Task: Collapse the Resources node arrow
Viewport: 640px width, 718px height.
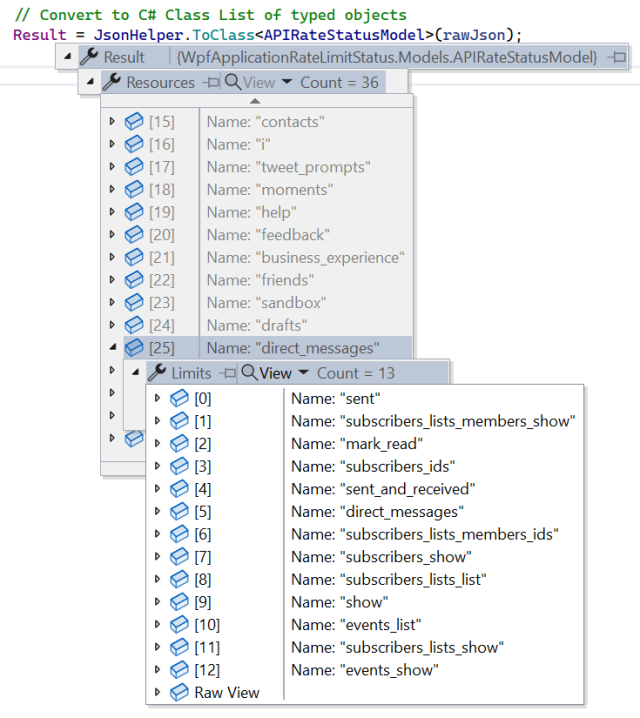Action: pos(90,82)
